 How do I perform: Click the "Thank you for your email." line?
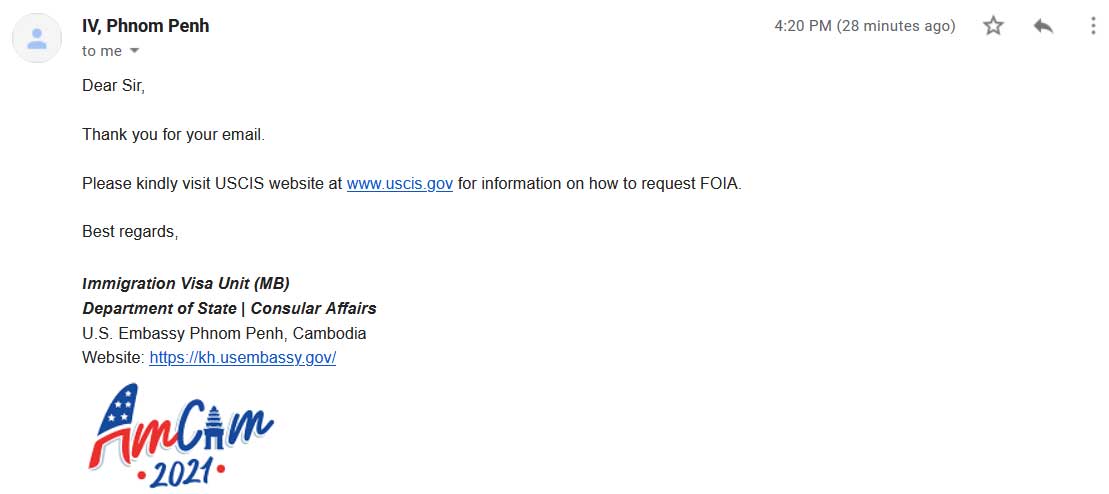(173, 134)
